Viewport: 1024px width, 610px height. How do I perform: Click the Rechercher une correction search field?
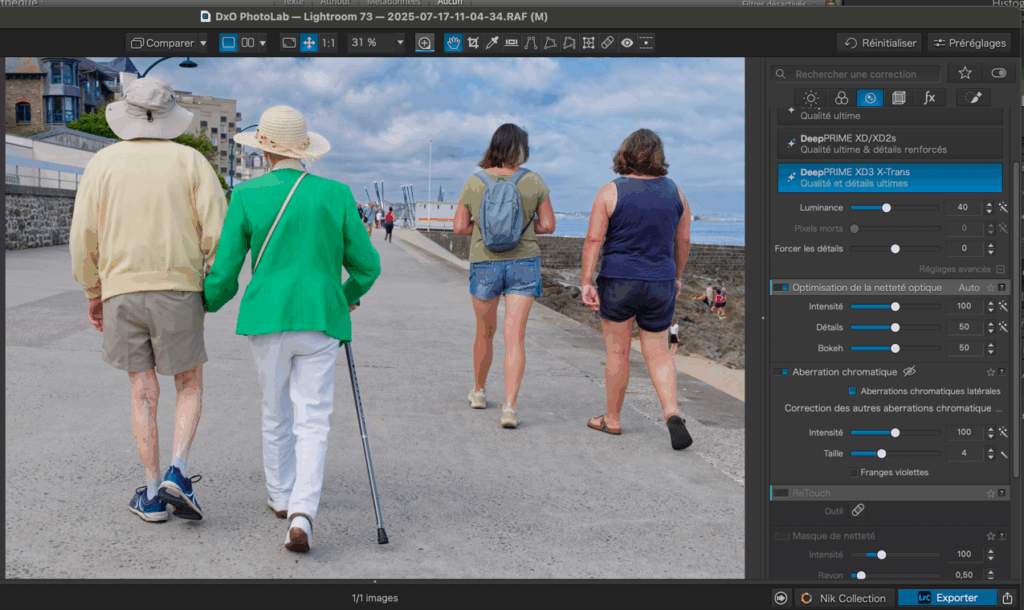point(857,74)
